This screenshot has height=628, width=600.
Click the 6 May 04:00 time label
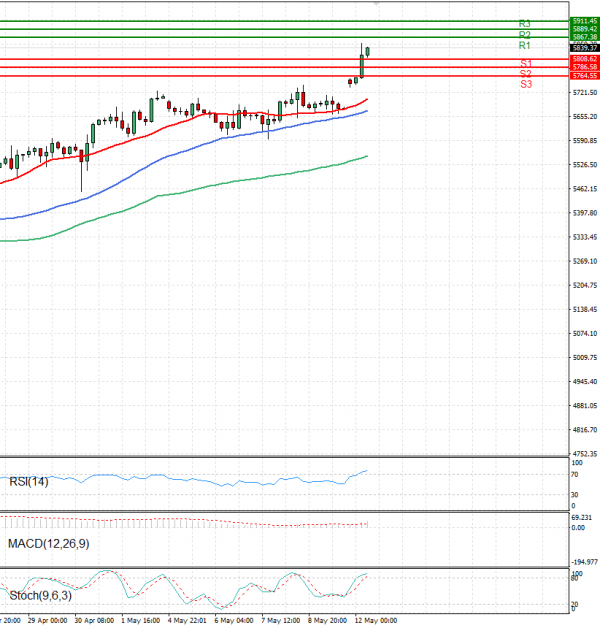click(x=233, y=620)
